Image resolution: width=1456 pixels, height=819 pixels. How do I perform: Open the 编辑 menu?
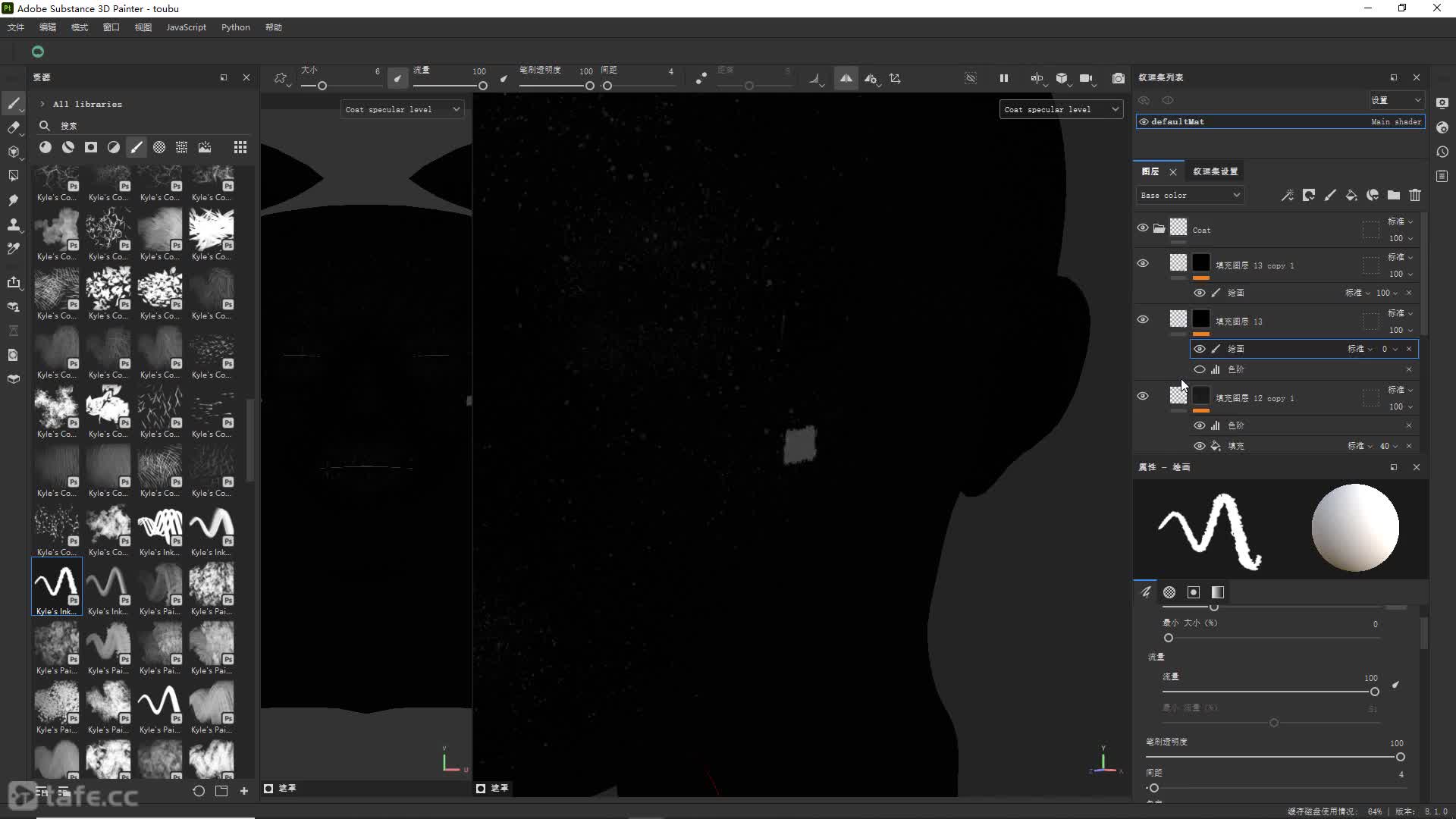coord(48,27)
